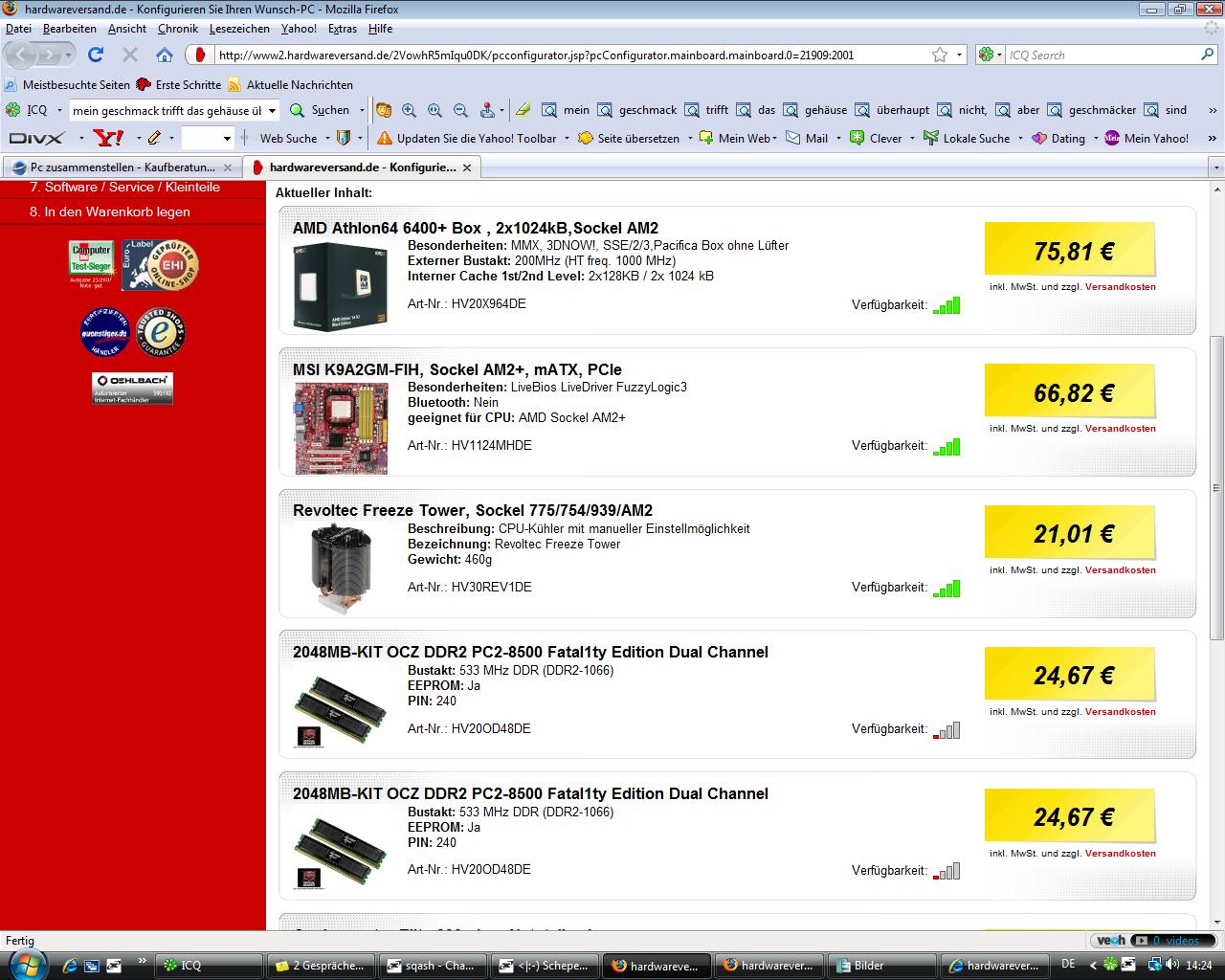Open the Bearbeiten menu

tap(69, 29)
